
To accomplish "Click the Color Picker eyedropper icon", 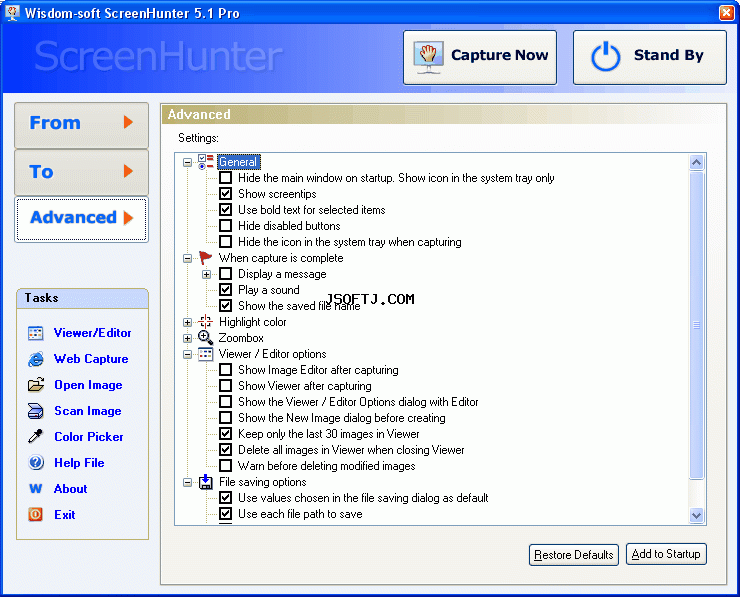I will (x=35, y=437).
